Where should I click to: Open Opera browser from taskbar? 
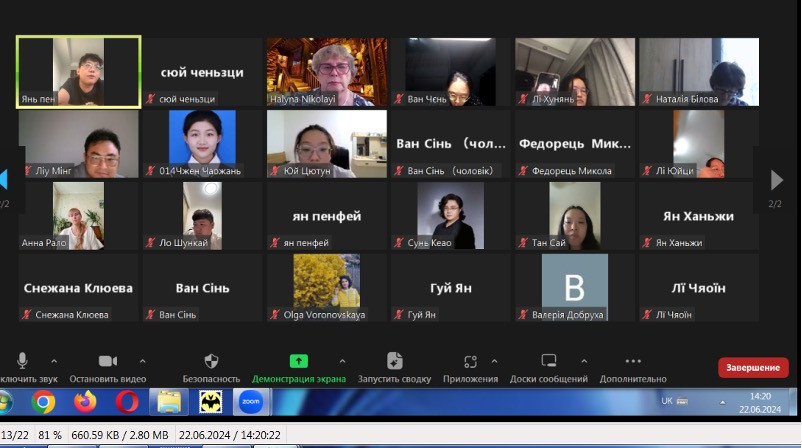click(x=126, y=402)
